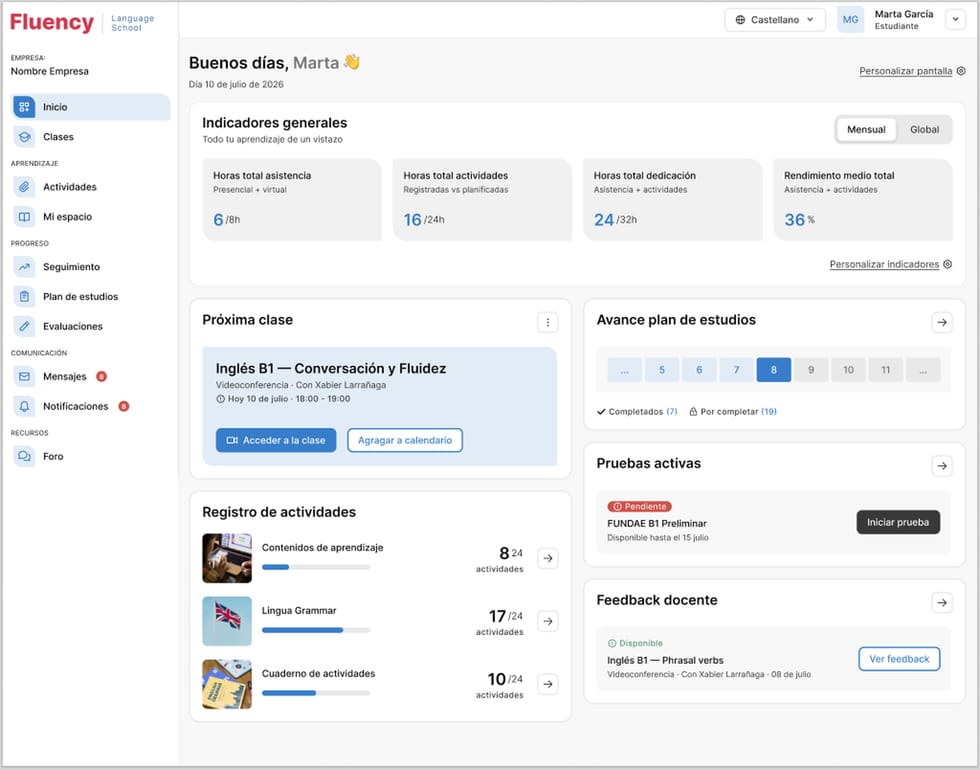
Task: Click the Actividades paperclip icon
Action: (x=24, y=187)
